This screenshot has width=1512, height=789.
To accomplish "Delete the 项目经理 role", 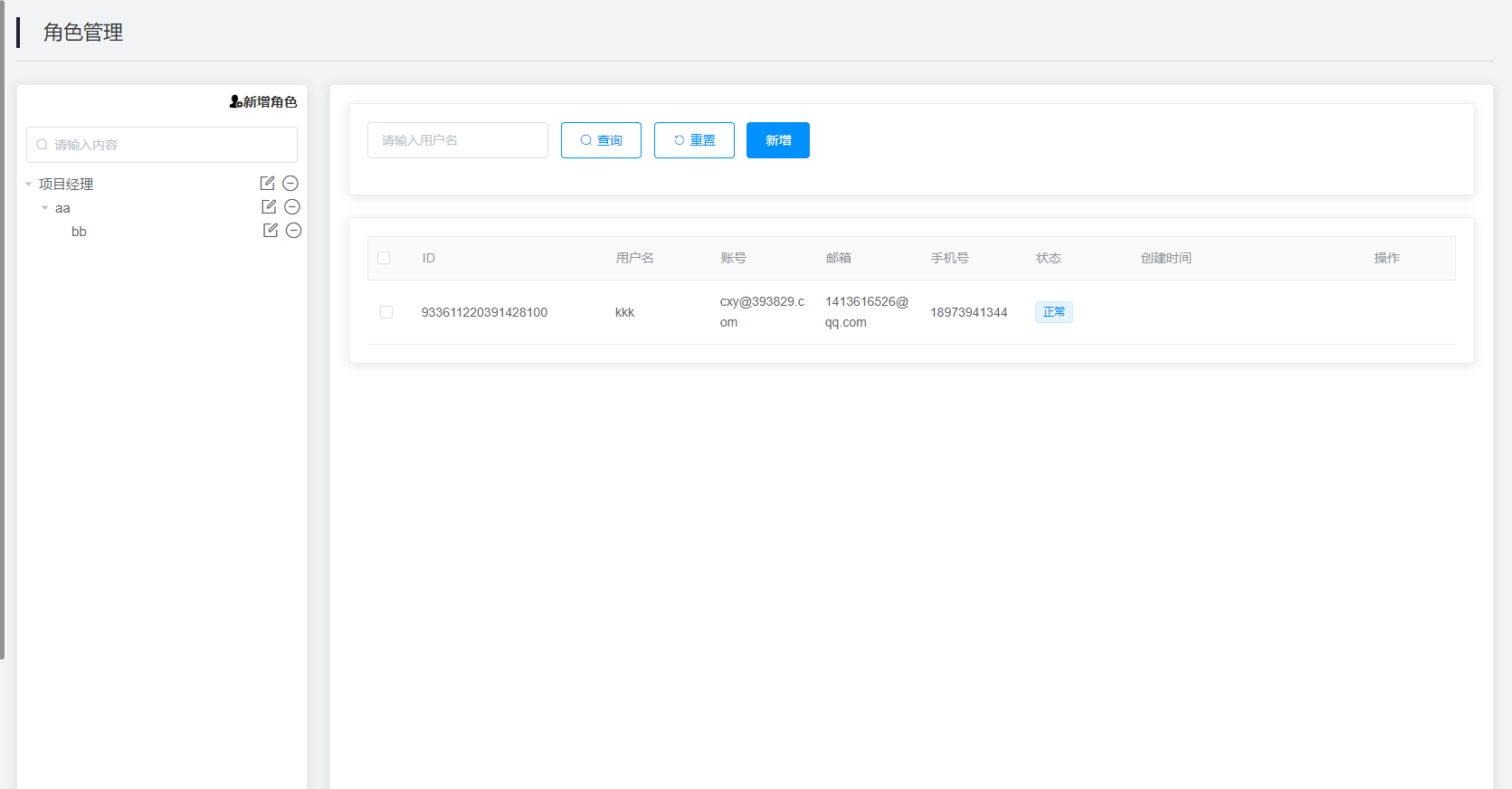I will 290,184.
